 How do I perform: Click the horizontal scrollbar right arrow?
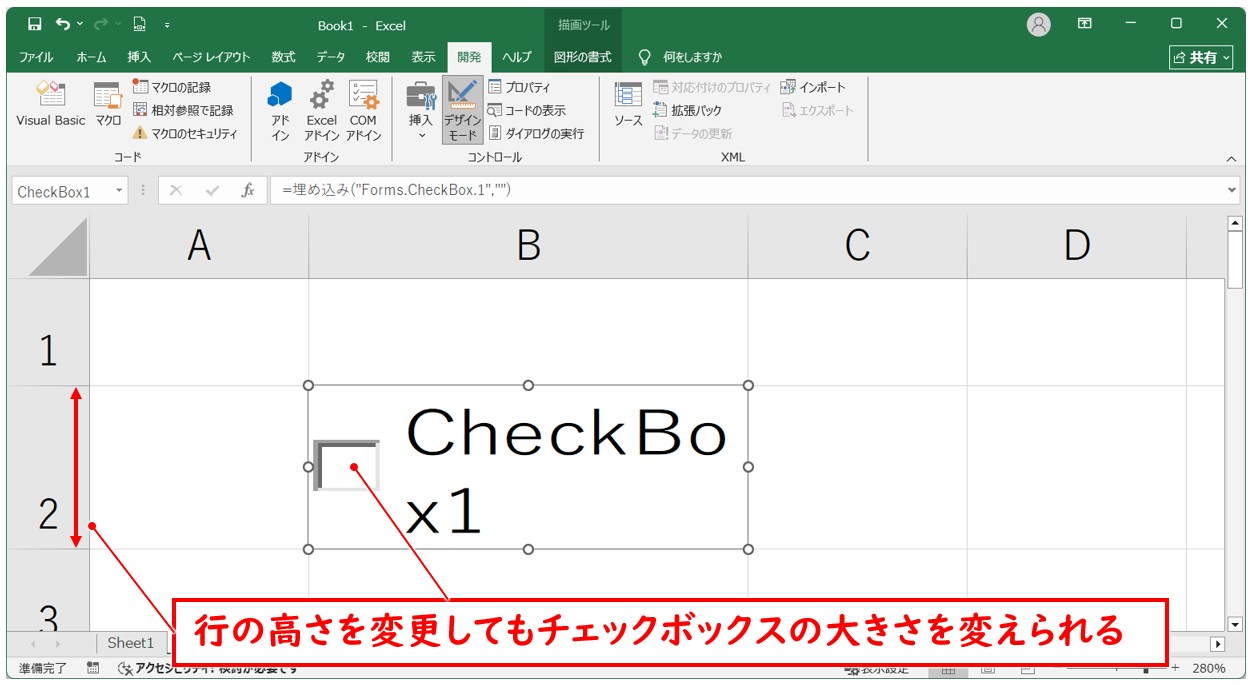click(x=1217, y=644)
